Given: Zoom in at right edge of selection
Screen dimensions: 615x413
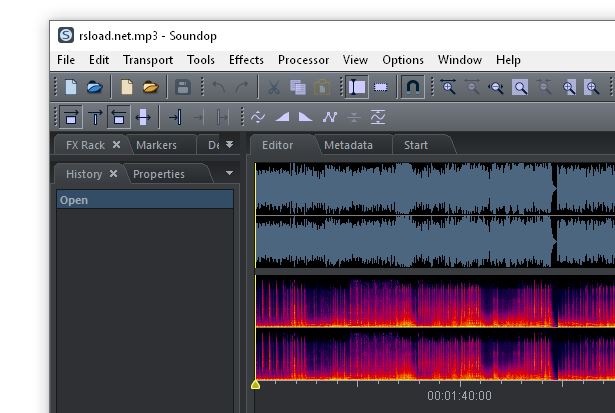Looking at the screenshot, I should [x=592, y=87].
